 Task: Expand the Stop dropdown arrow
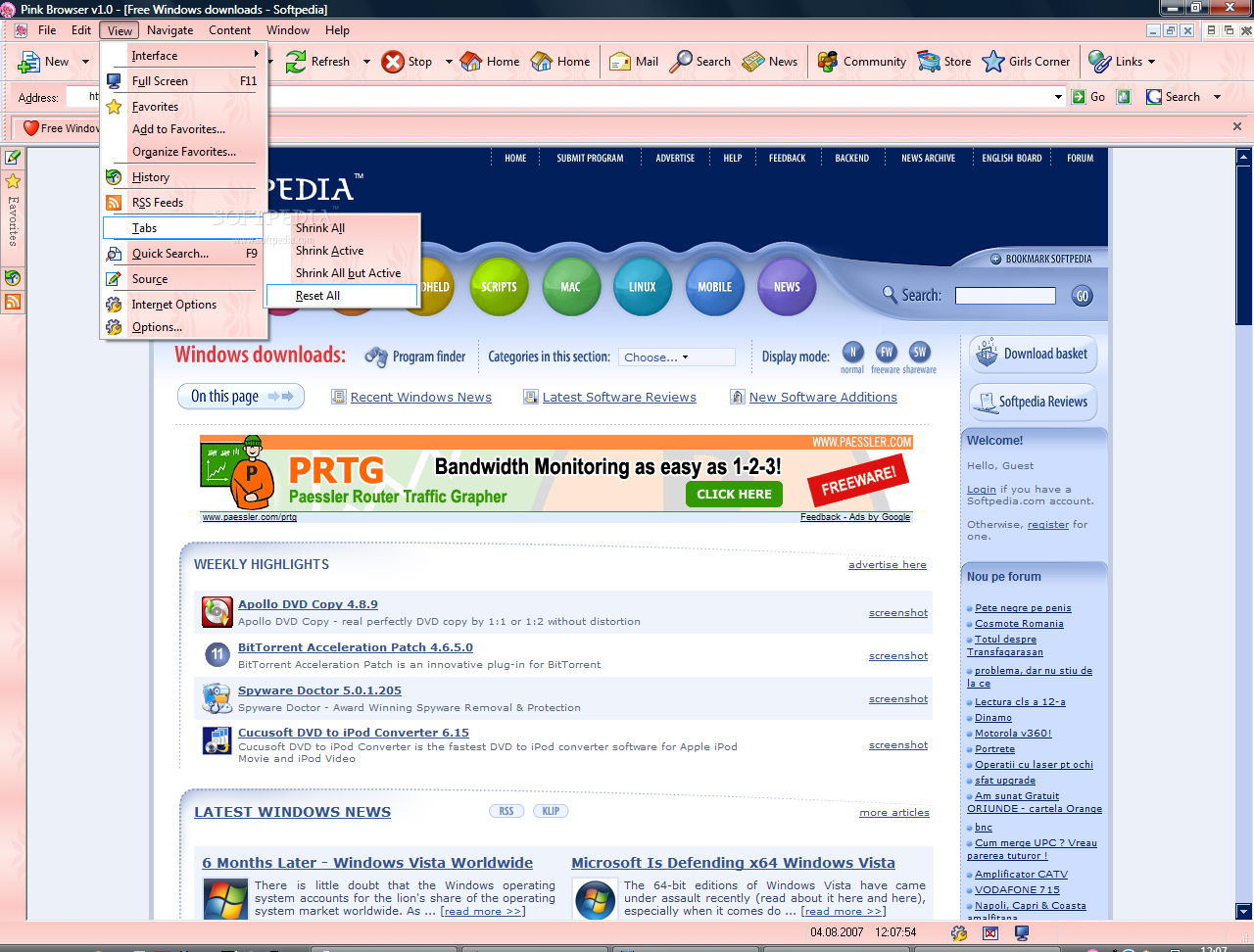click(x=449, y=62)
